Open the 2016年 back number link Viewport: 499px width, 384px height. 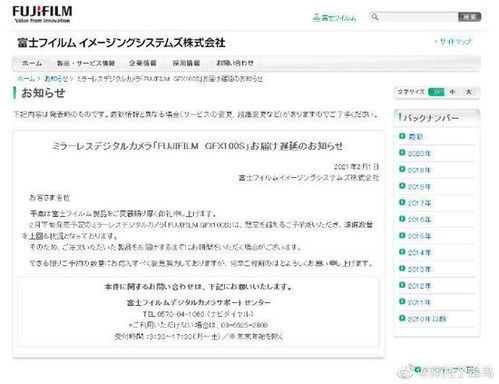tap(419, 220)
